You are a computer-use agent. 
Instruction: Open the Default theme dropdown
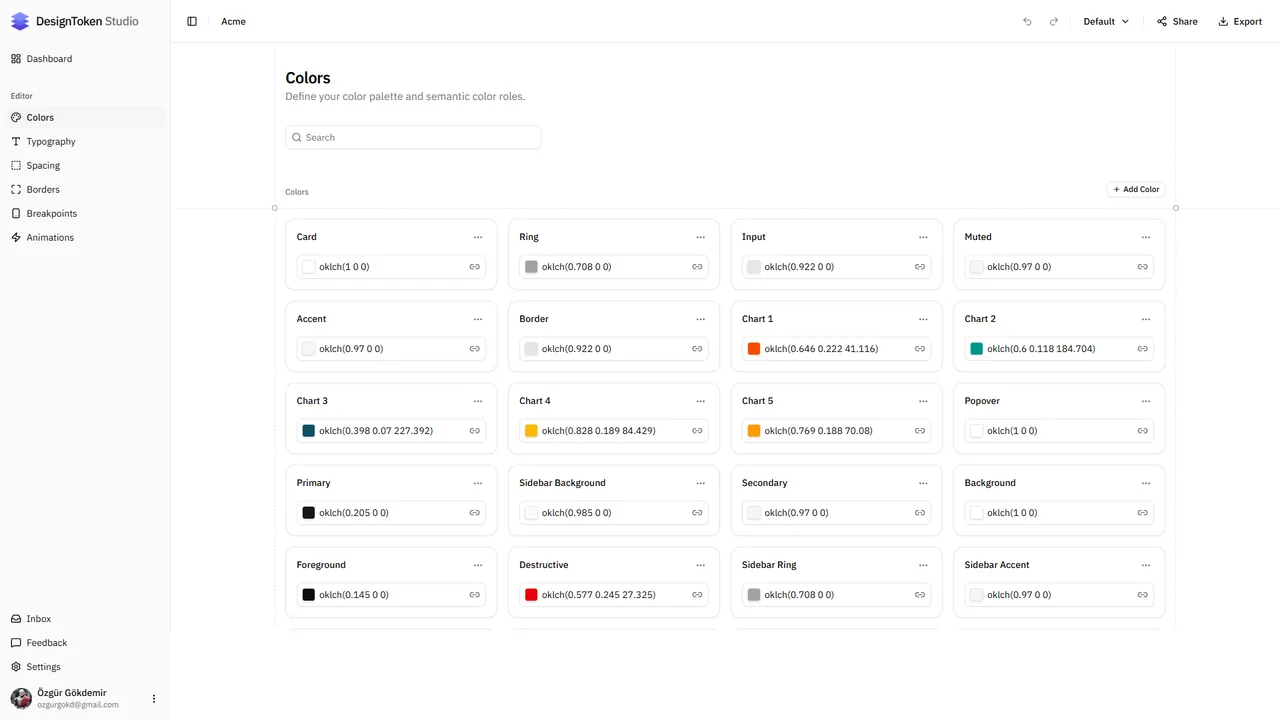click(x=1104, y=21)
